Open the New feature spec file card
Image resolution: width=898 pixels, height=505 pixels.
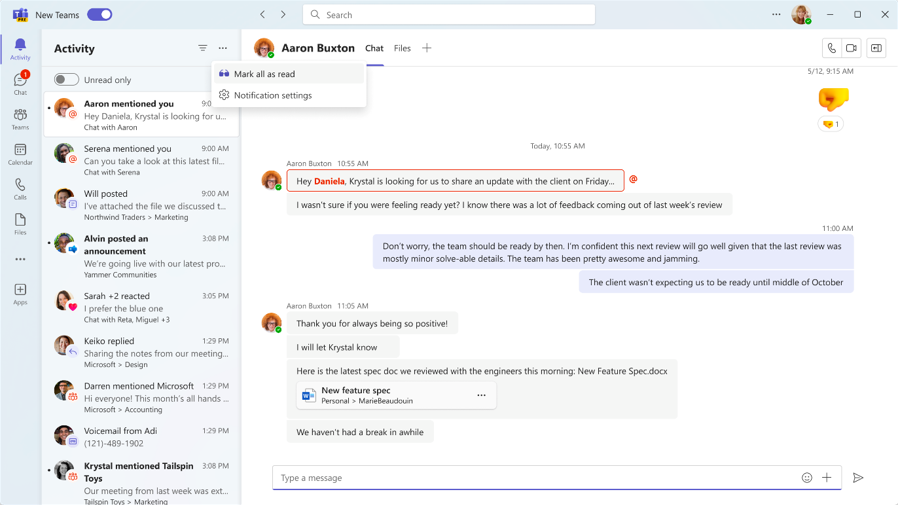point(396,395)
